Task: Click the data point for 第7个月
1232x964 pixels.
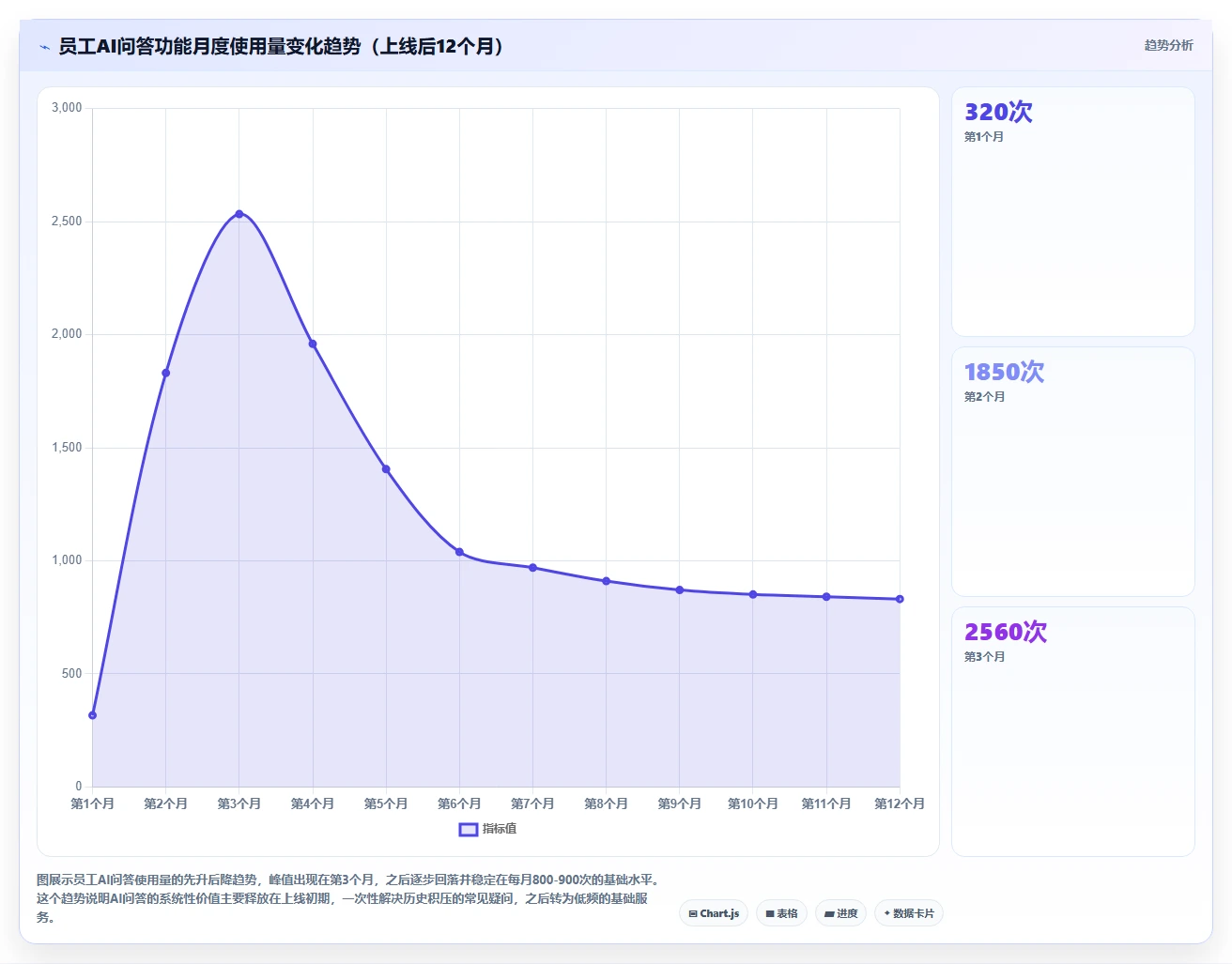Action: [532, 568]
